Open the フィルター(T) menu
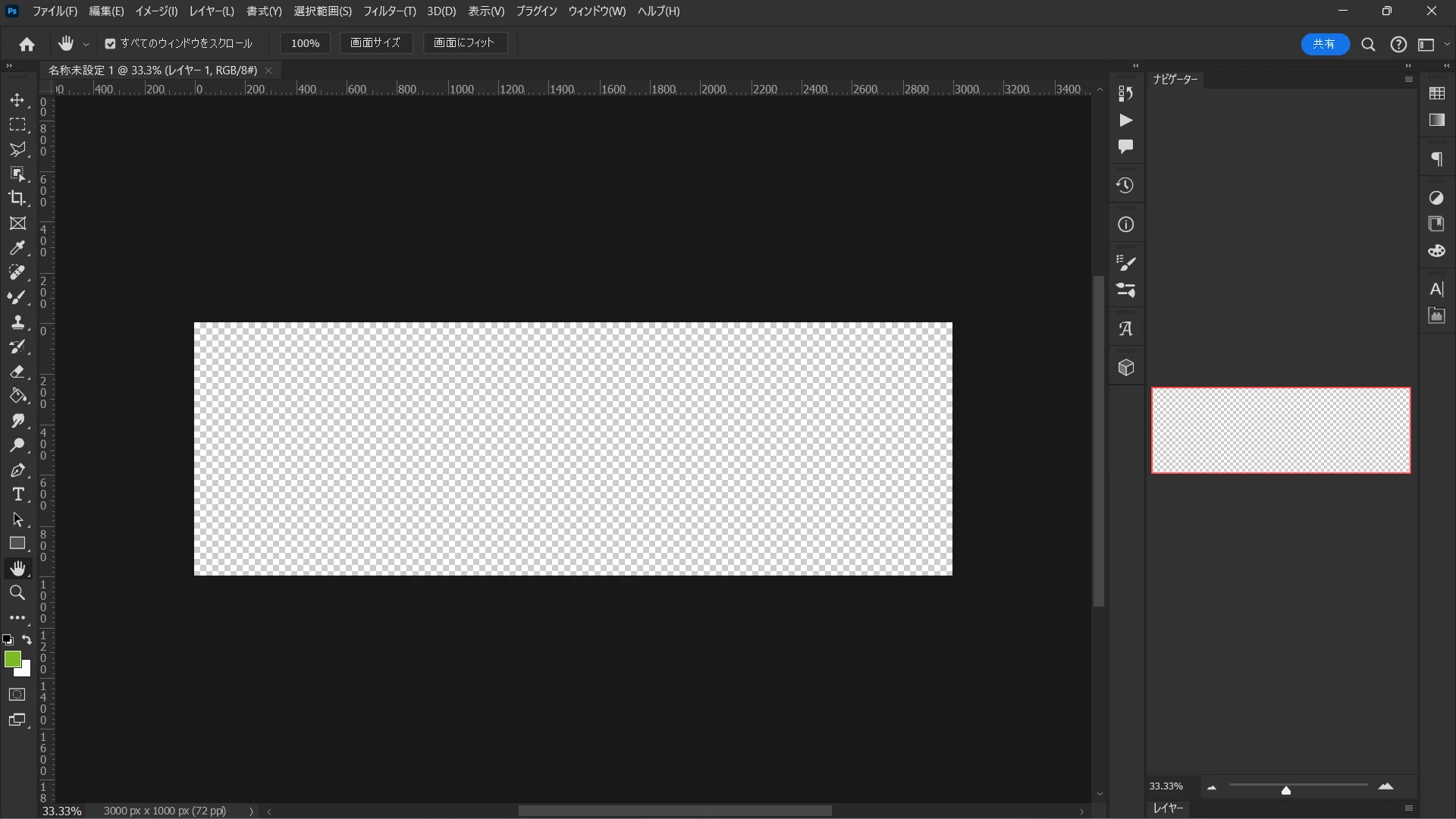This screenshot has width=1456, height=819. 389,11
